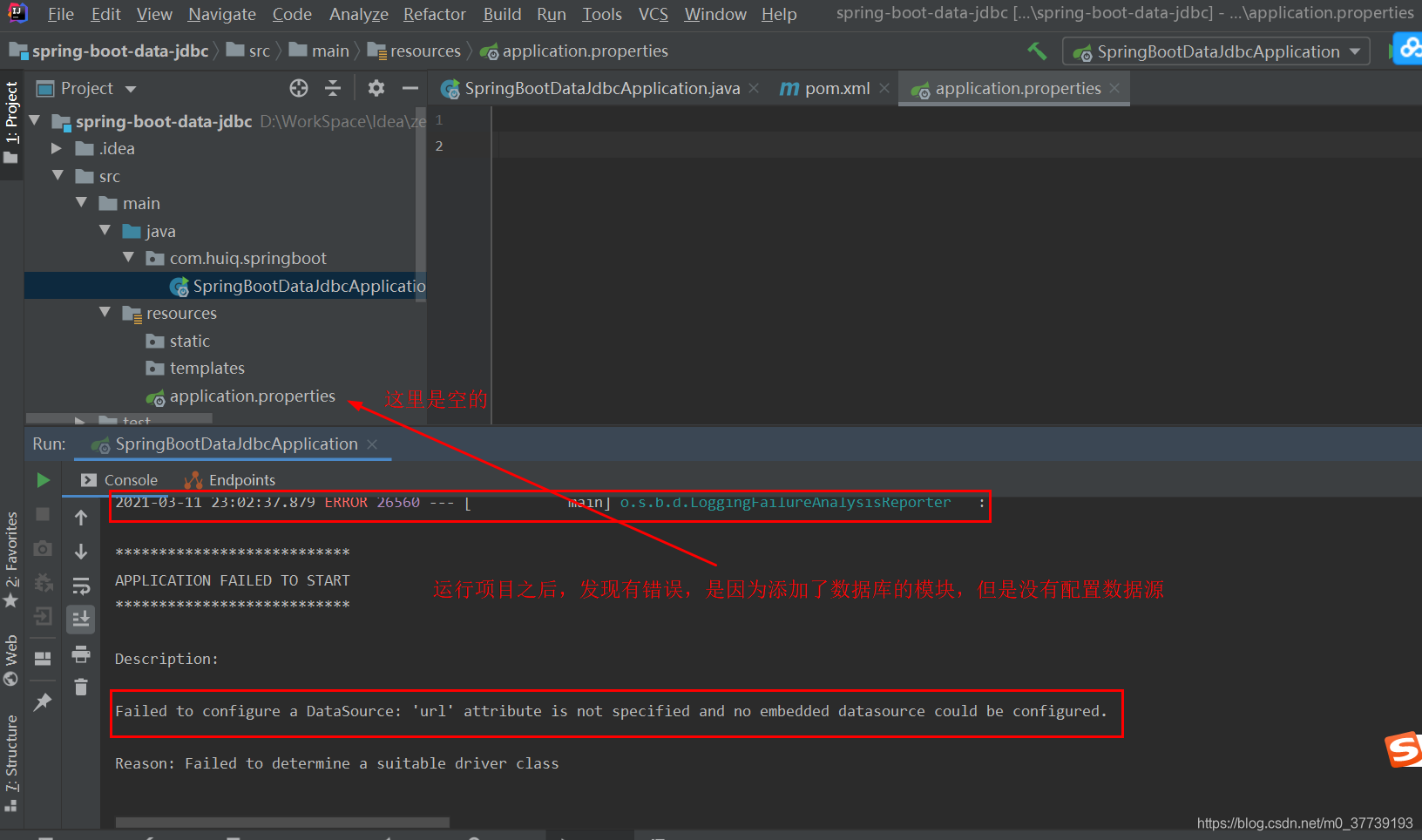
Task: Click the Sogou input method icon
Action: 1404,749
